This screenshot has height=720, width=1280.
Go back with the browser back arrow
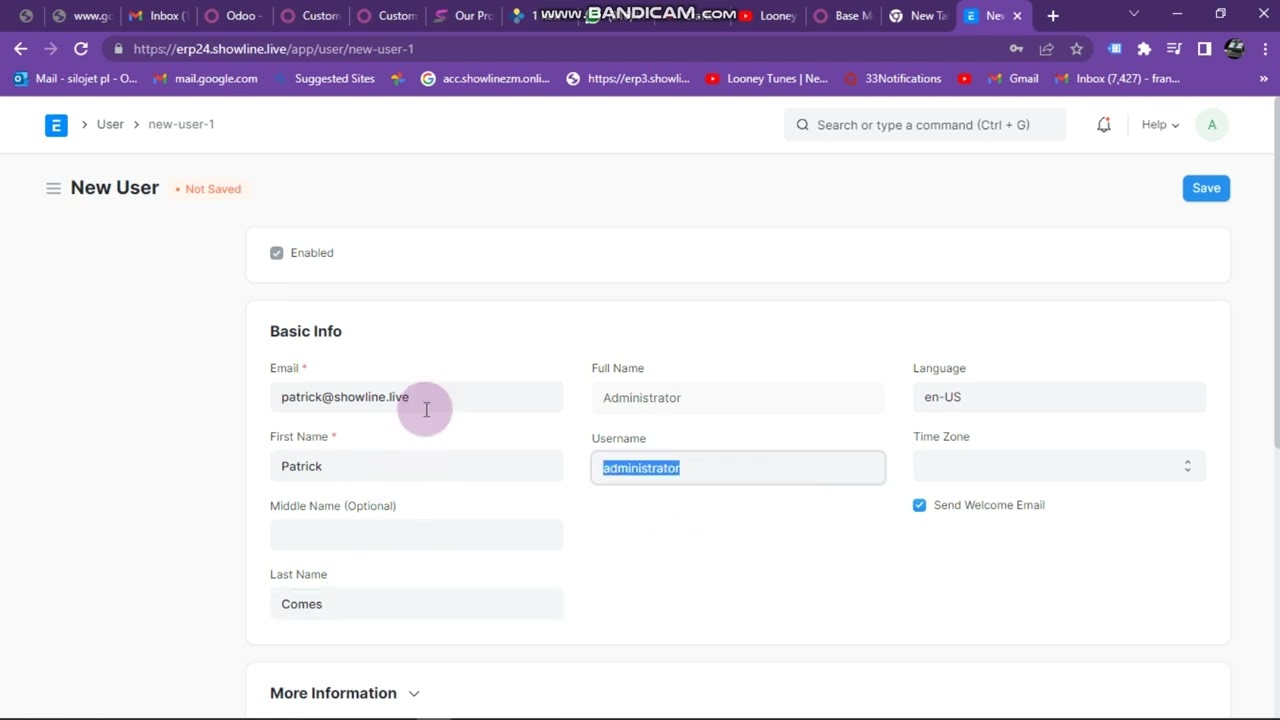click(21, 49)
